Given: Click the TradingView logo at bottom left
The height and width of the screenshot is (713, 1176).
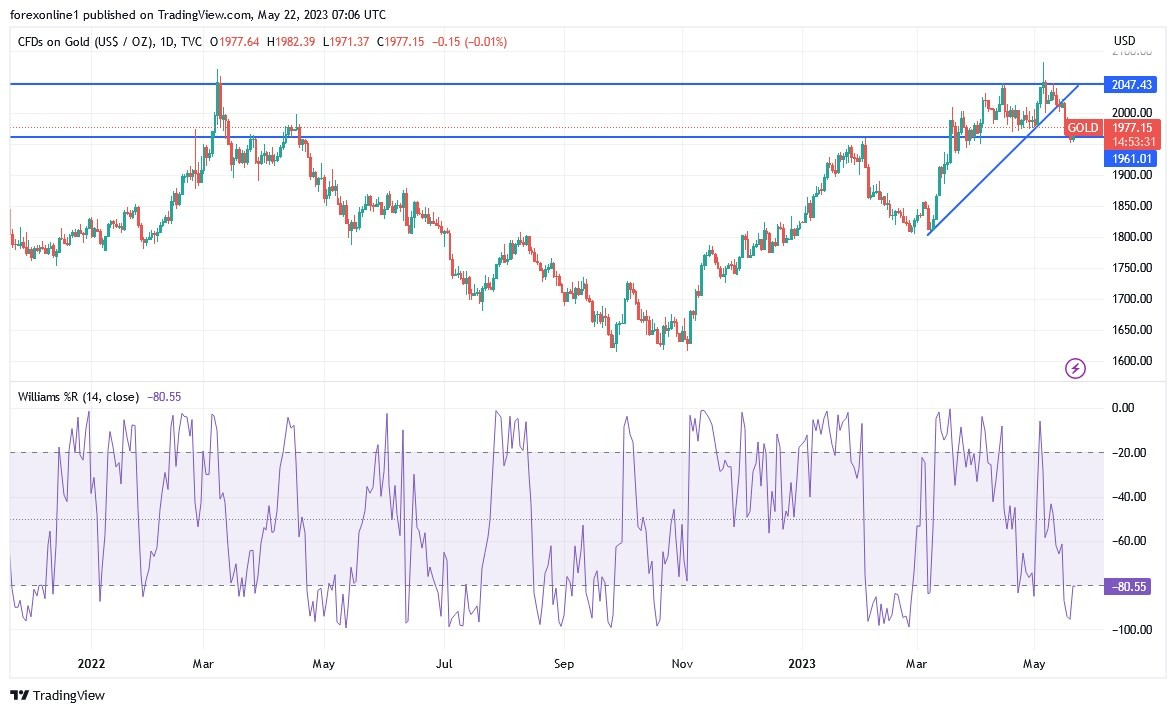Looking at the screenshot, I should coord(55,695).
